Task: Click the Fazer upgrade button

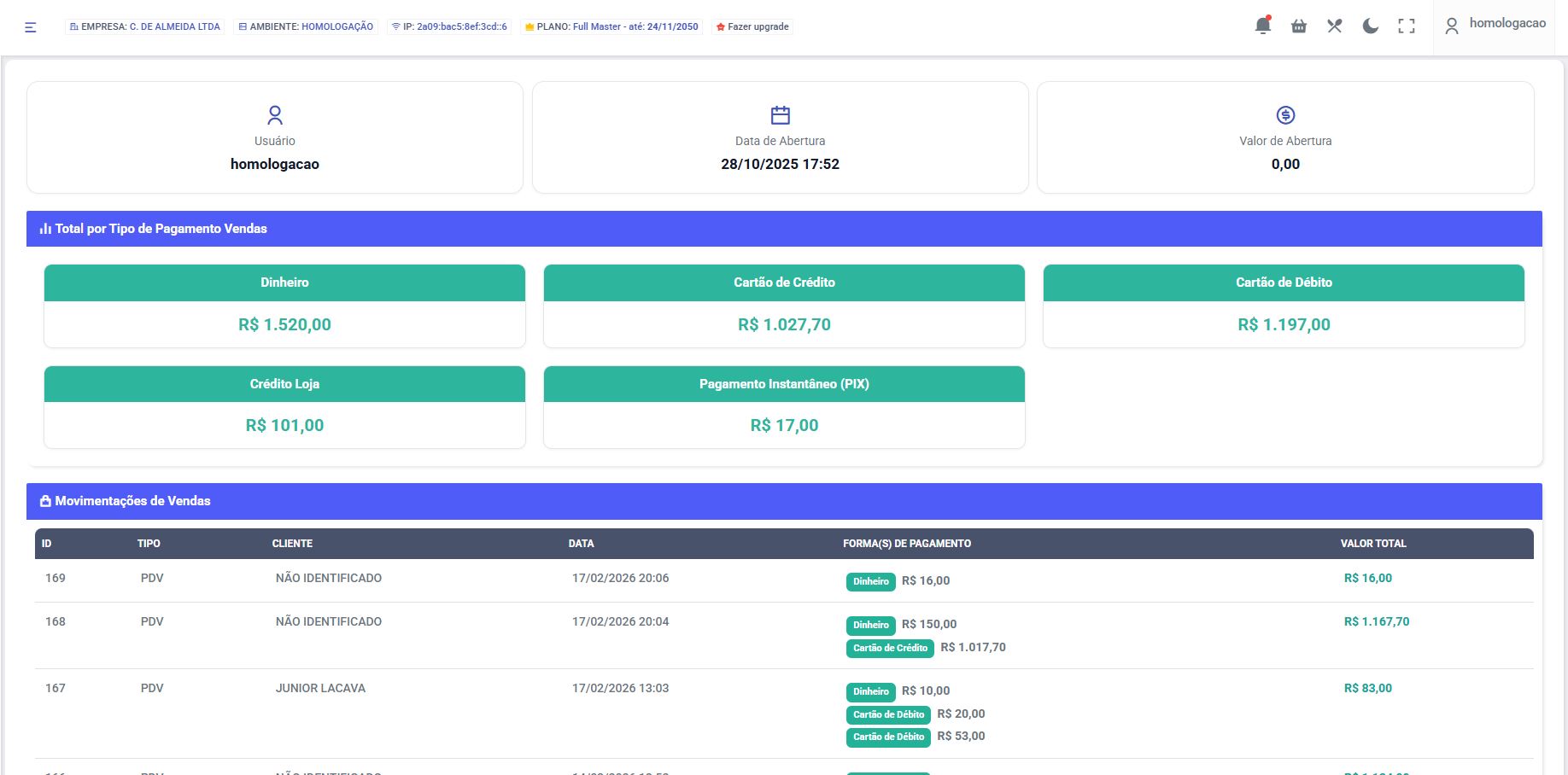Action: pos(752,27)
